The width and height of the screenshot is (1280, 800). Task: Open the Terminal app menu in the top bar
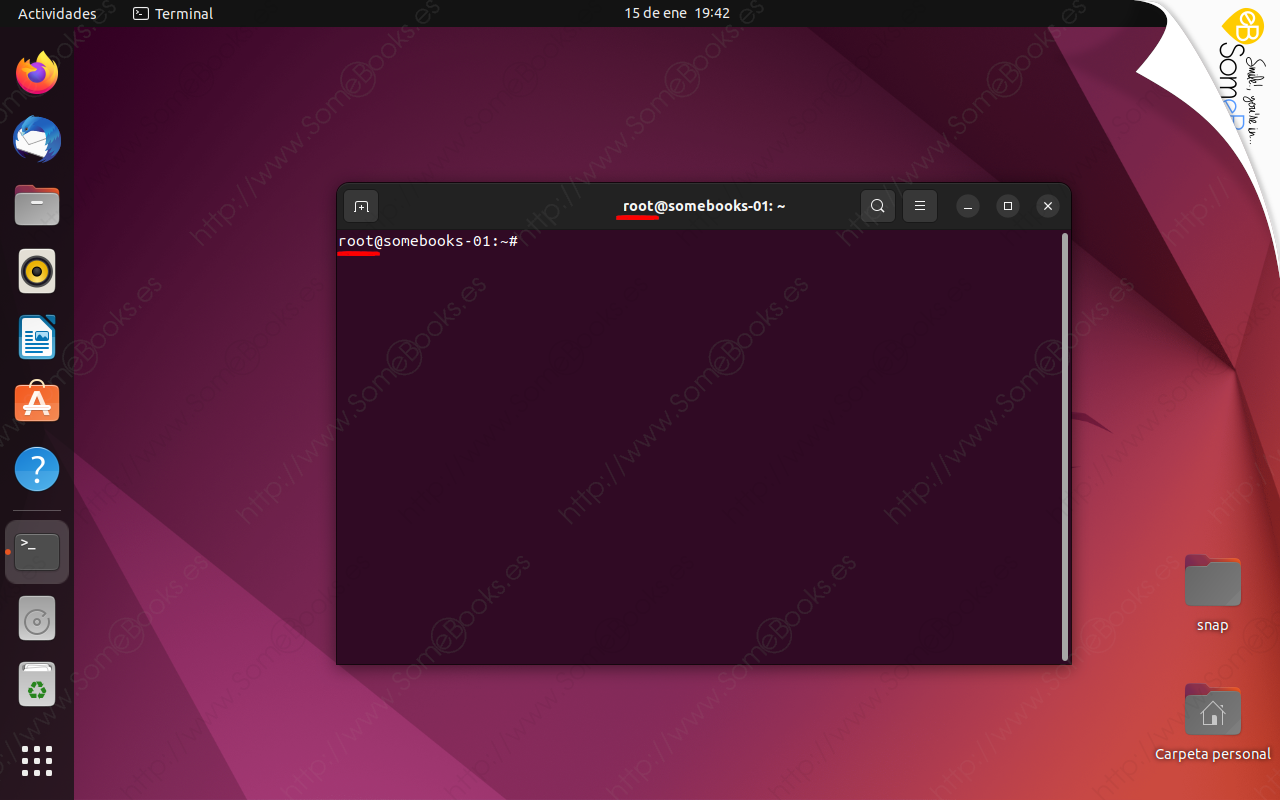(x=172, y=13)
